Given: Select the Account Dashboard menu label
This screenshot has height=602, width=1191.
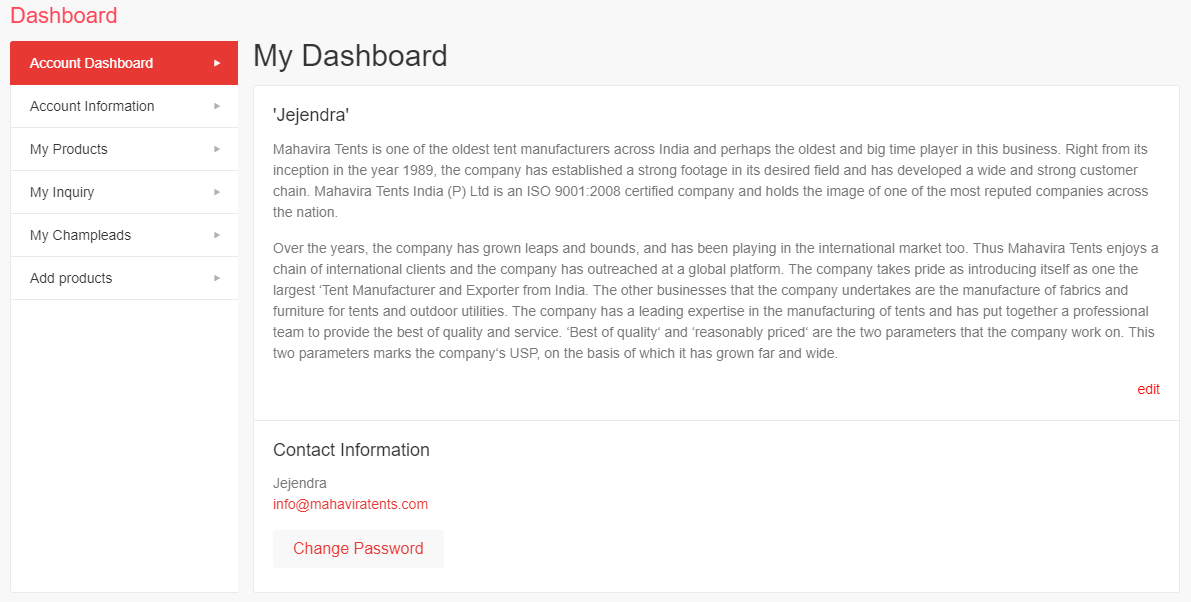Looking at the screenshot, I should pyautogui.click(x=91, y=63).
